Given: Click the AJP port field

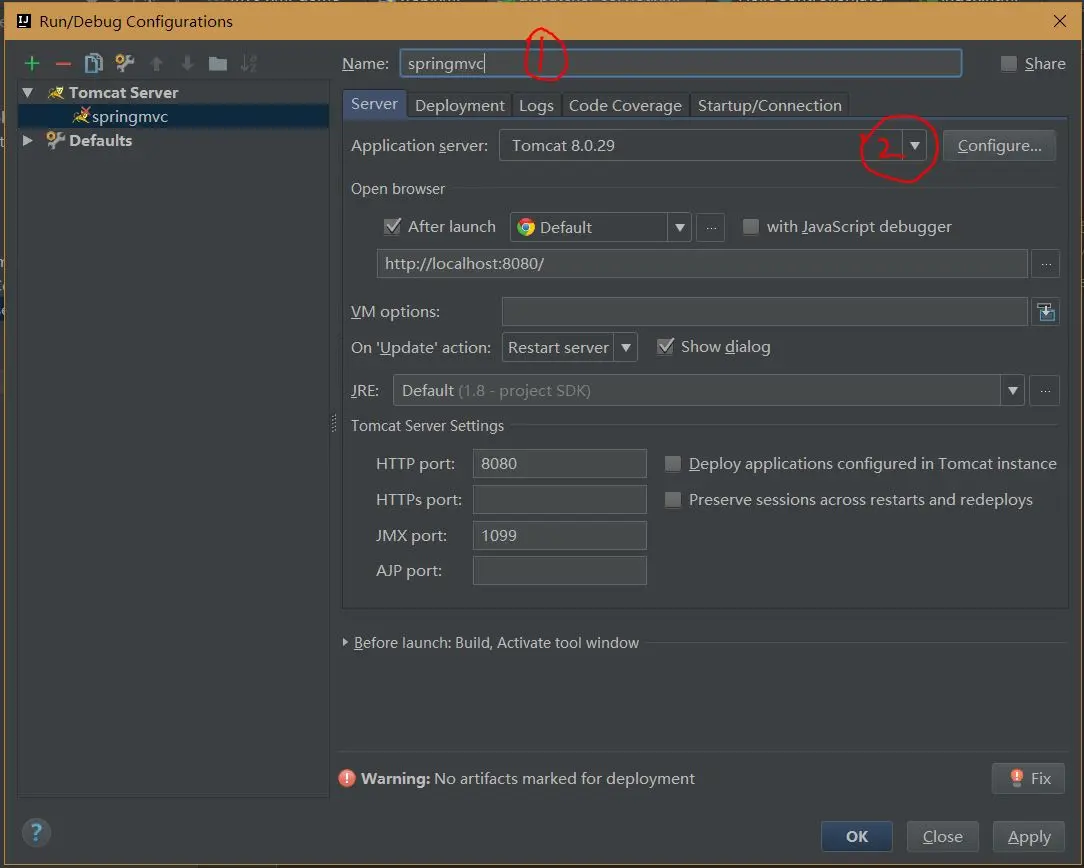Looking at the screenshot, I should tap(559, 571).
